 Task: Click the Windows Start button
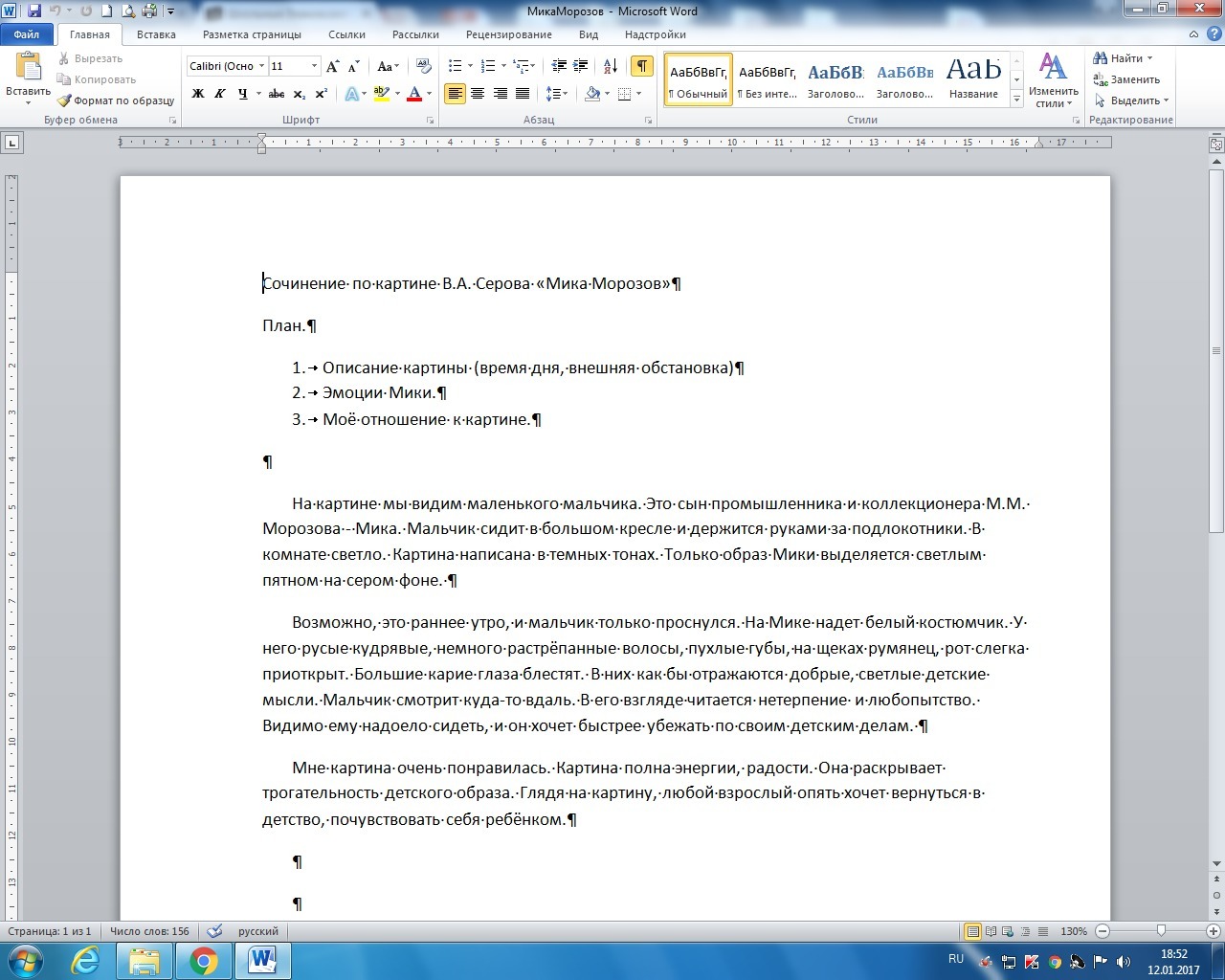click(x=24, y=961)
